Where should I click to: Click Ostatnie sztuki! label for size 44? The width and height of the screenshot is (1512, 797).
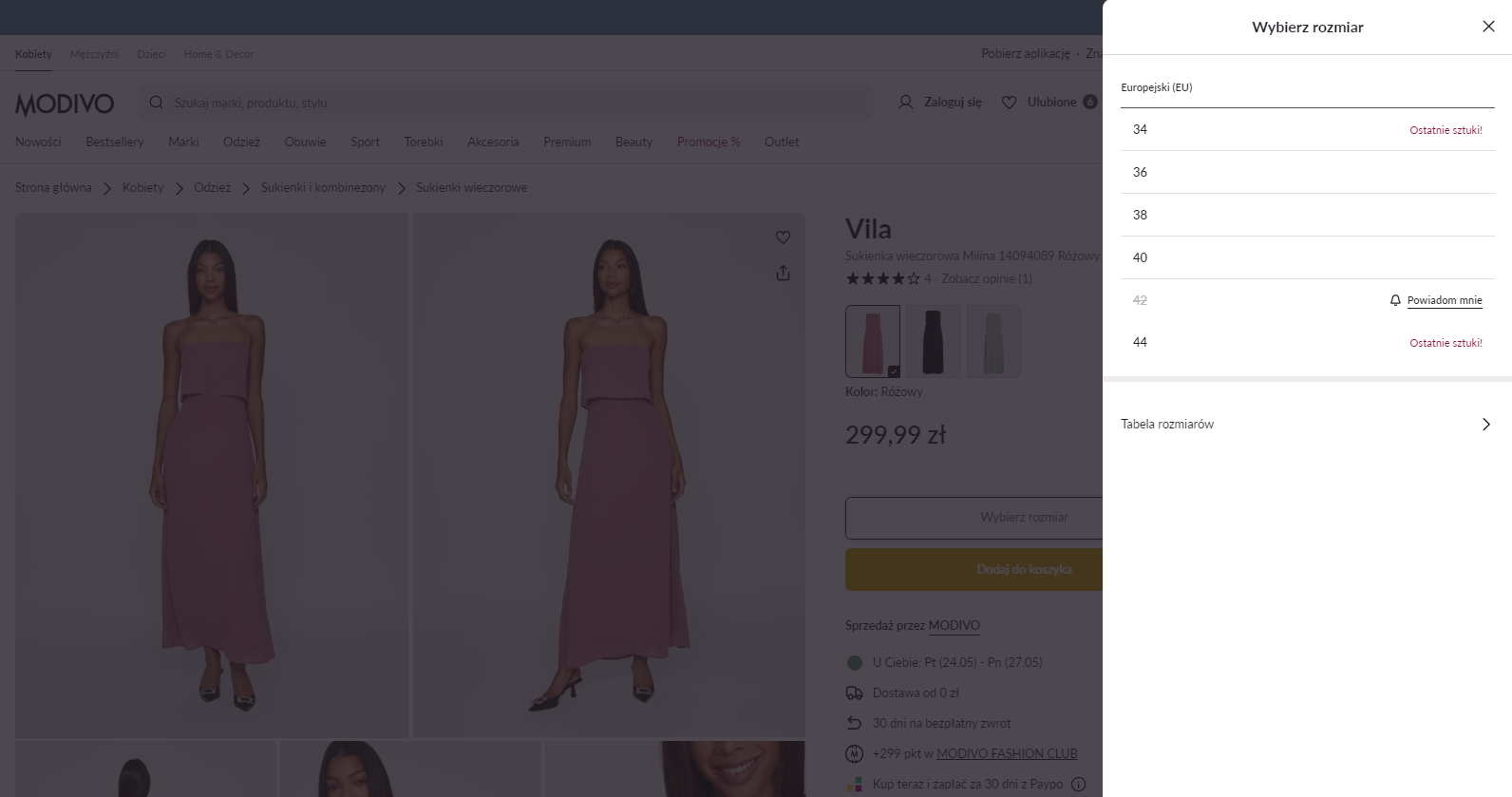[1446, 343]
